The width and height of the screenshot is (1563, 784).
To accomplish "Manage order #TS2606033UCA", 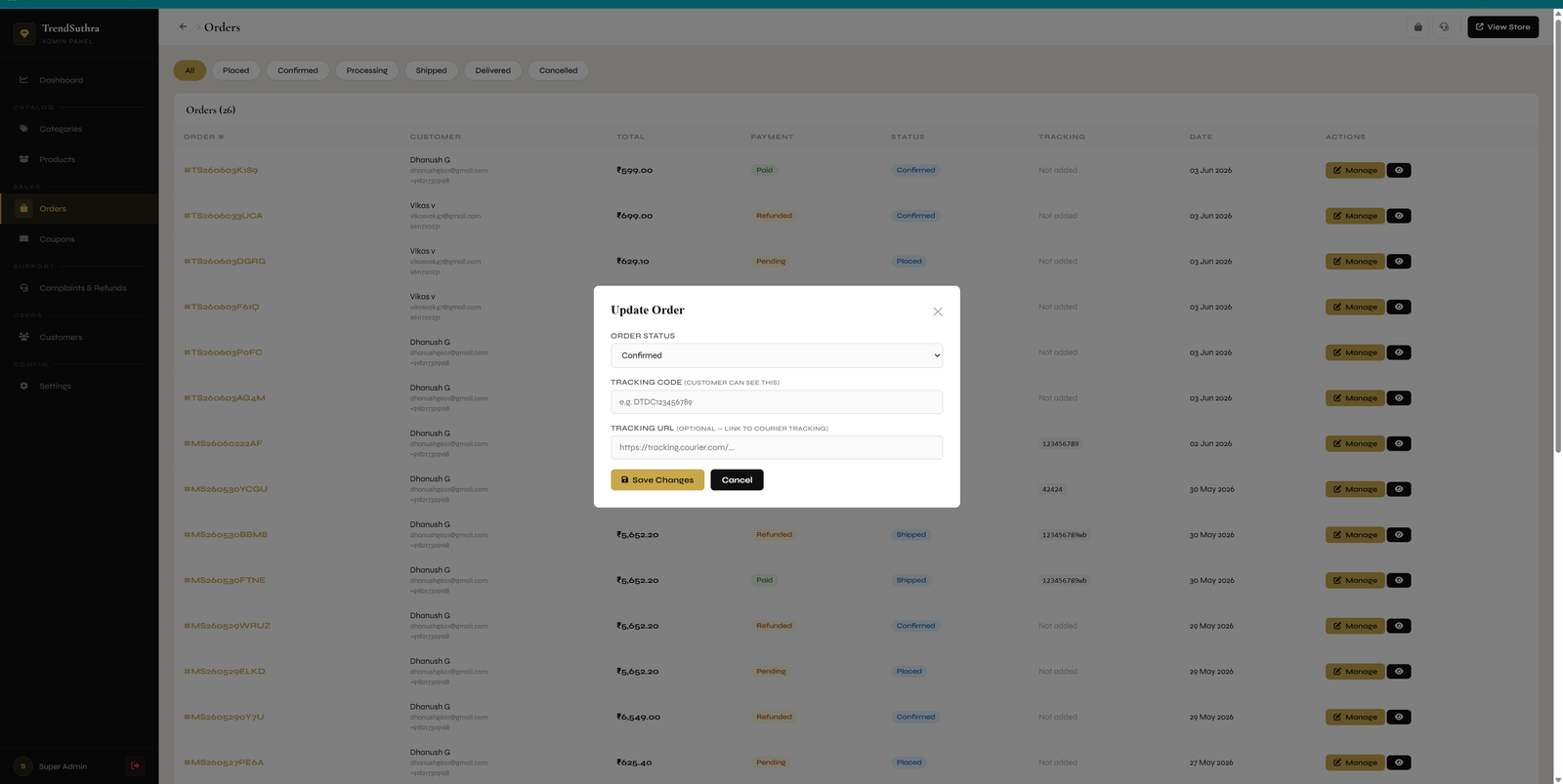I will point(1355,216).
